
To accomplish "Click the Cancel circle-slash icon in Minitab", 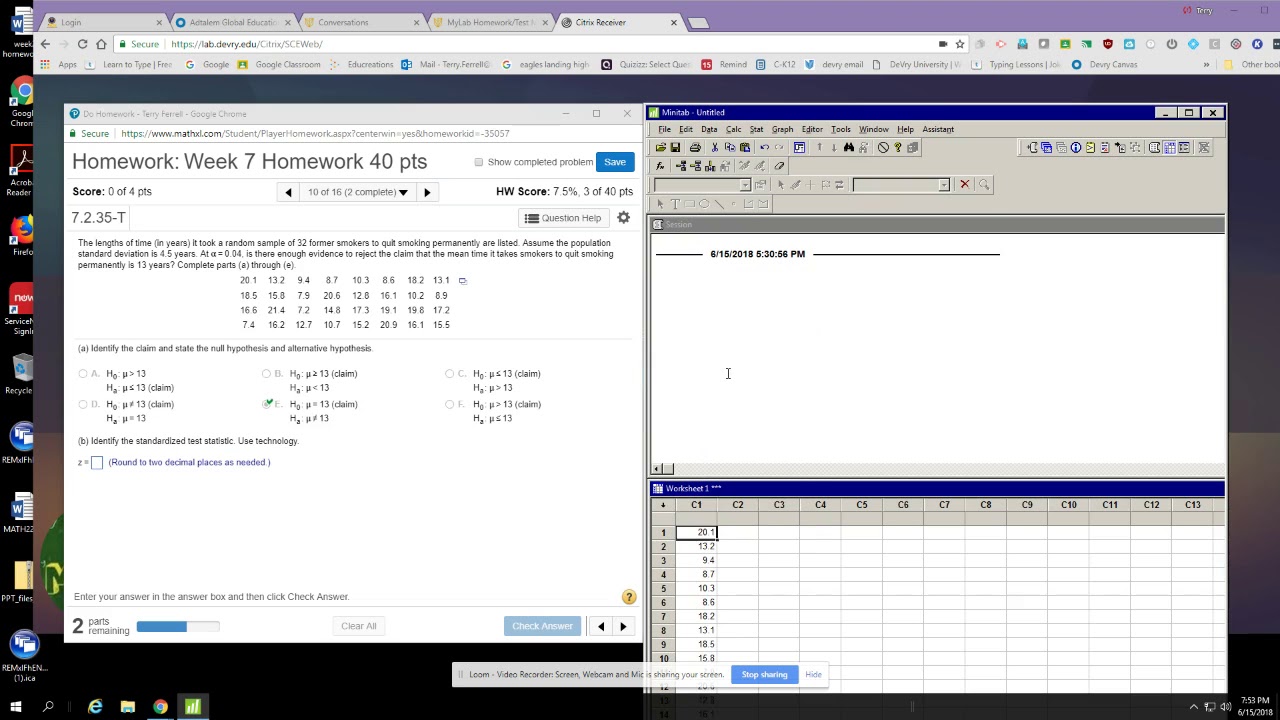I will pos(883,147).
